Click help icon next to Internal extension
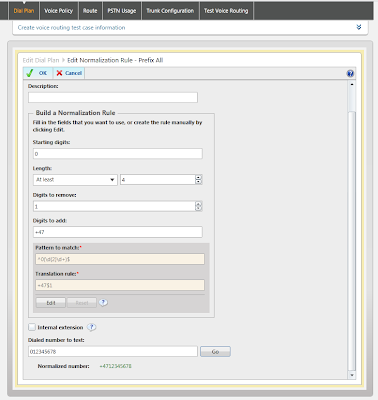Screen dimensions: 378x400 coord(91,327)
